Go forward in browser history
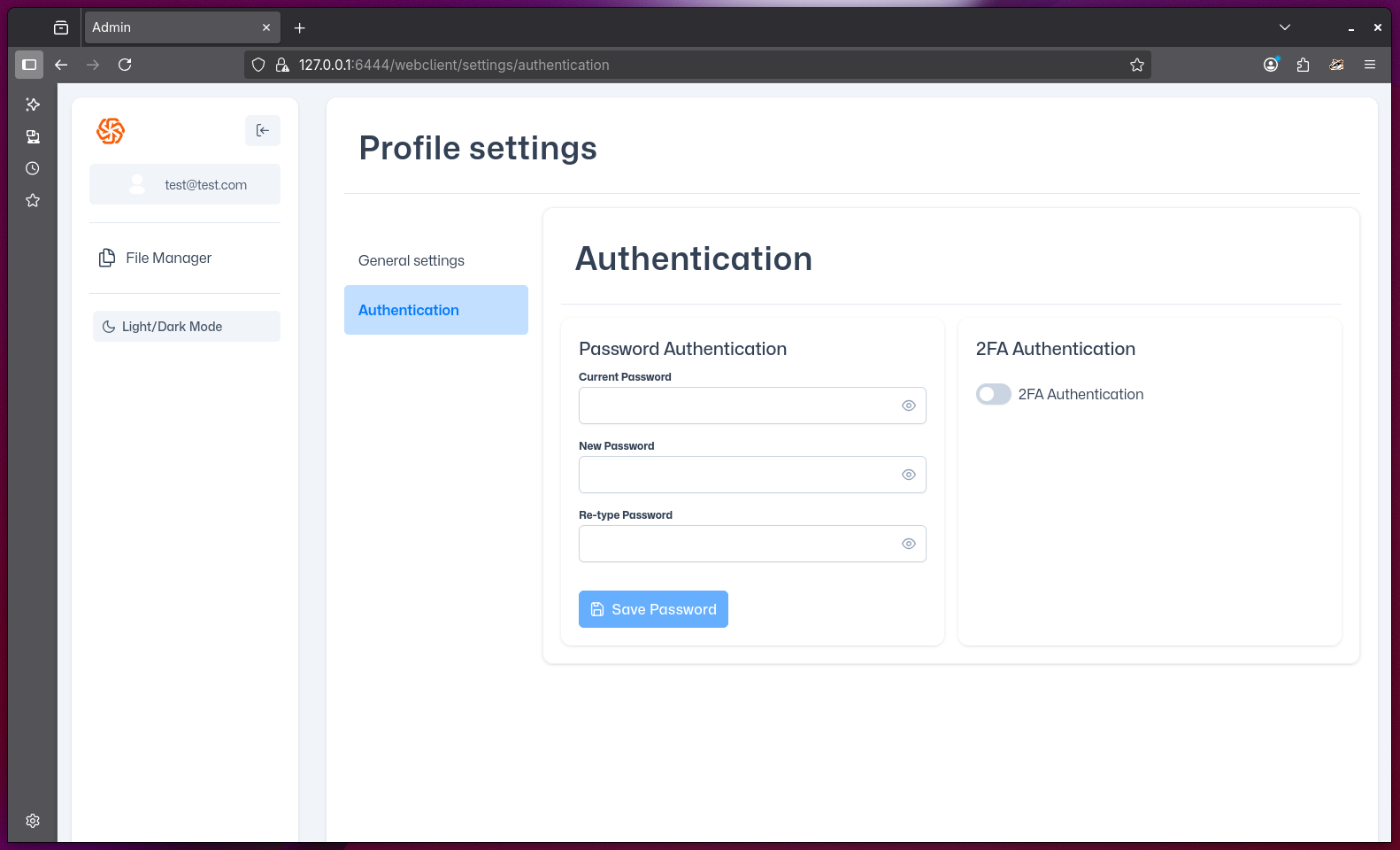 [93, 65]
